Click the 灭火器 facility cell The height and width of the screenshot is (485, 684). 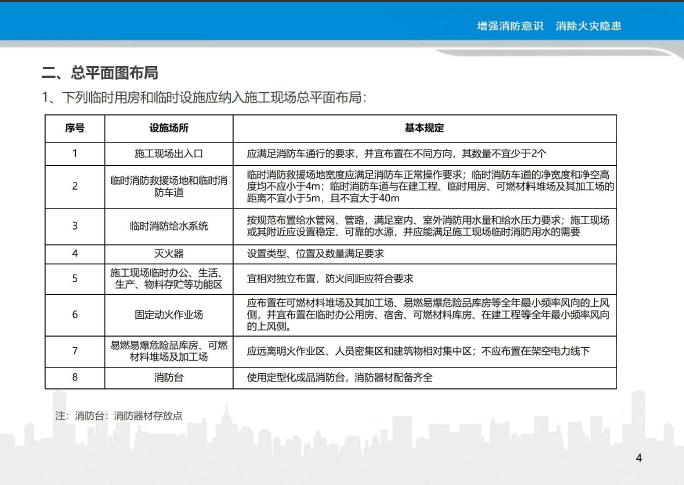tap(169, 253)
